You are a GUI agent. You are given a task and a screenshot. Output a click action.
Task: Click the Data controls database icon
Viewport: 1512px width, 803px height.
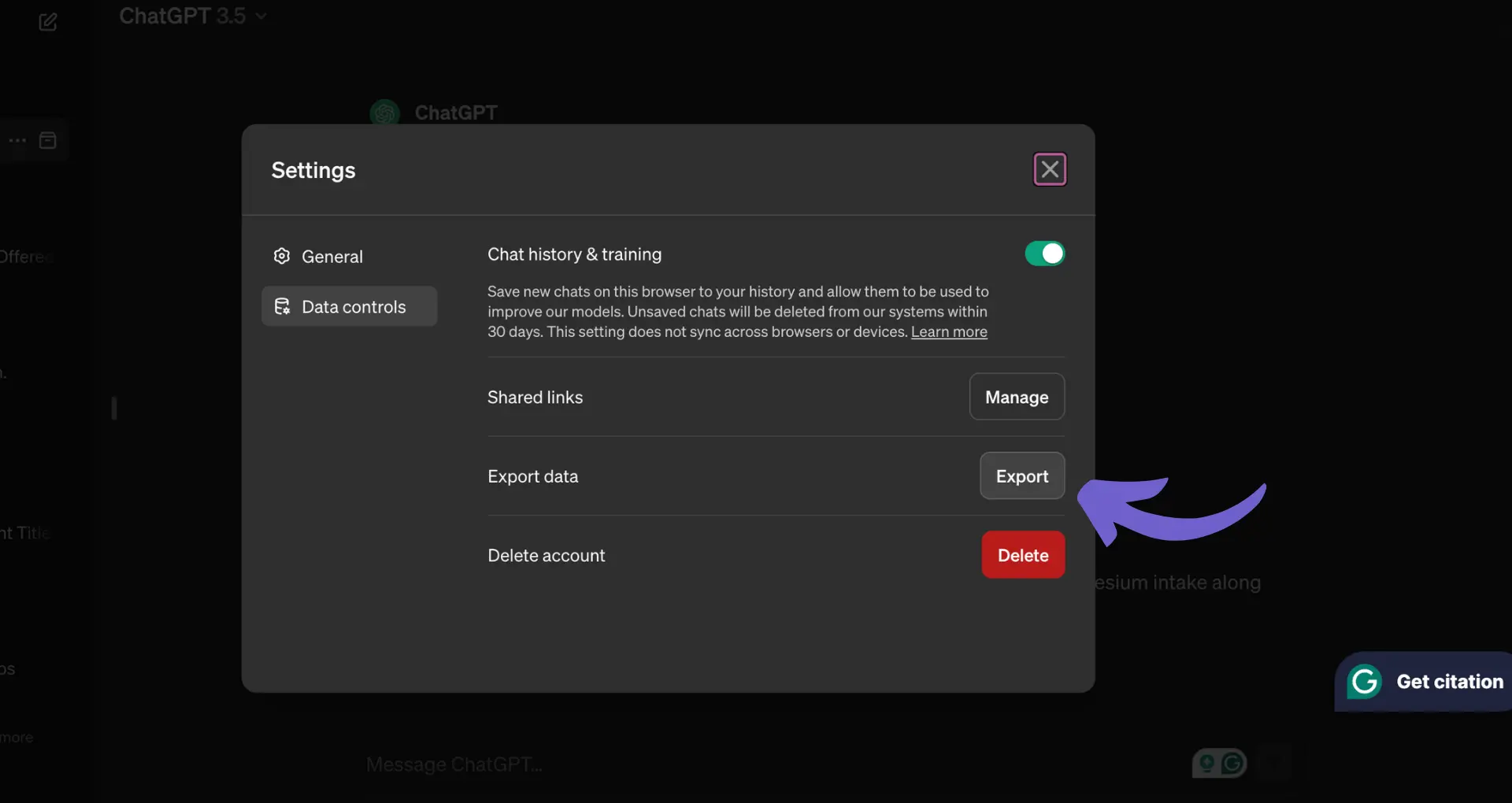pos(282,306)
